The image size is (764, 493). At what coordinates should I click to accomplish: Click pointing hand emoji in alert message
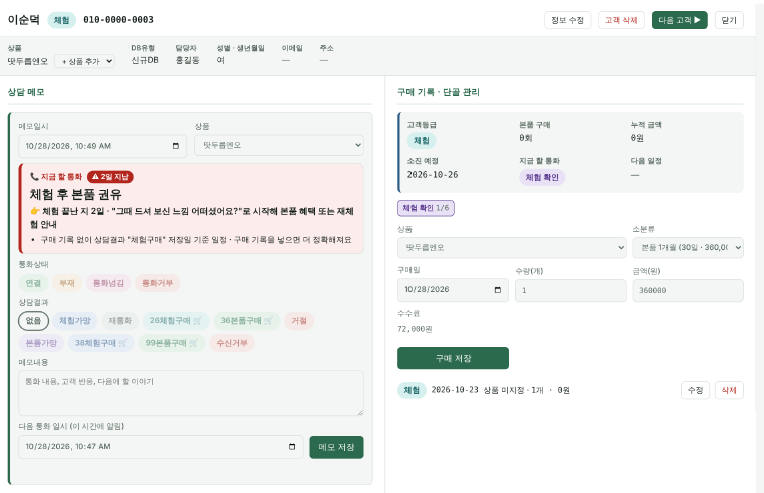click(35, 211)
